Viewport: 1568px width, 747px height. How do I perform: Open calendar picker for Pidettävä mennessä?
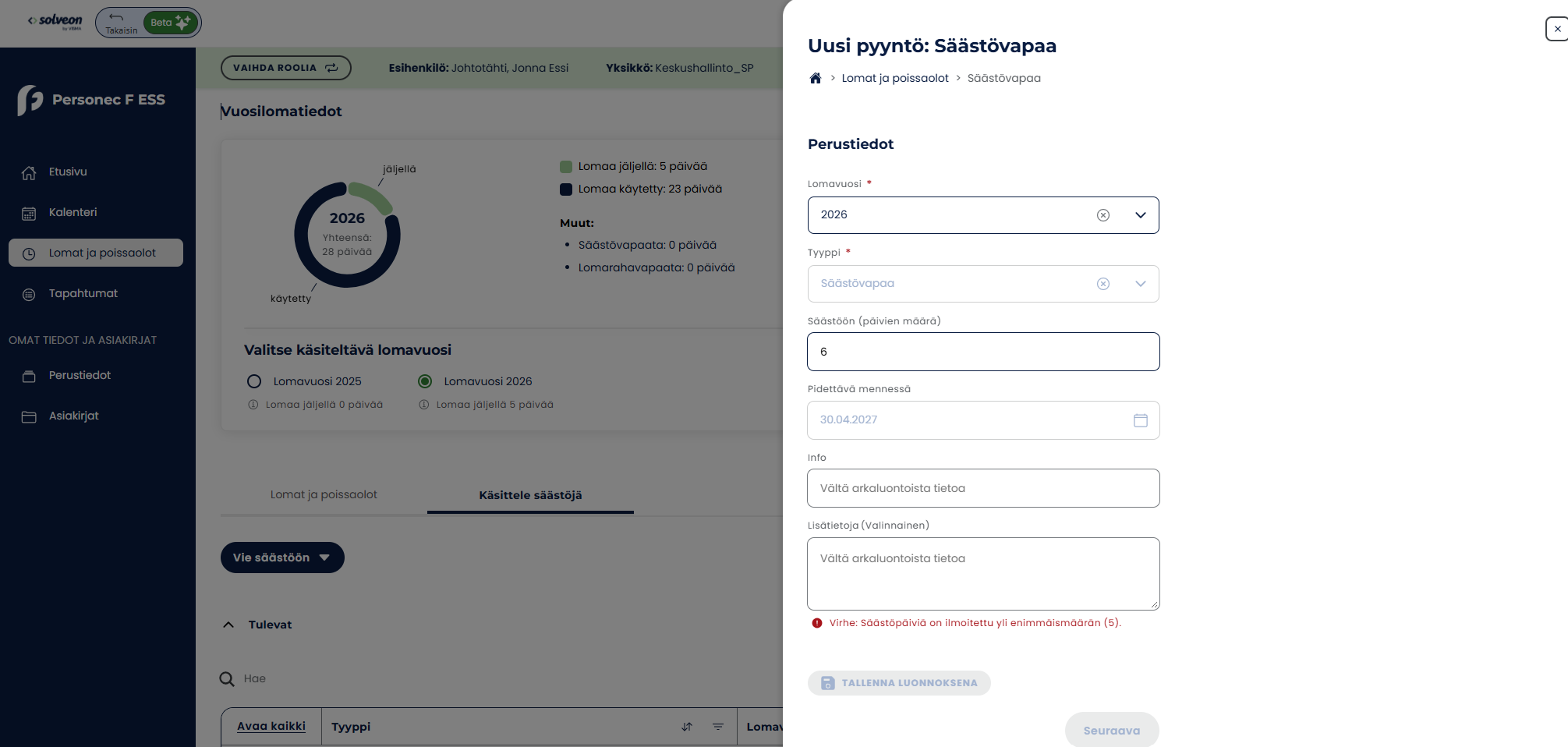point(1140,420)
